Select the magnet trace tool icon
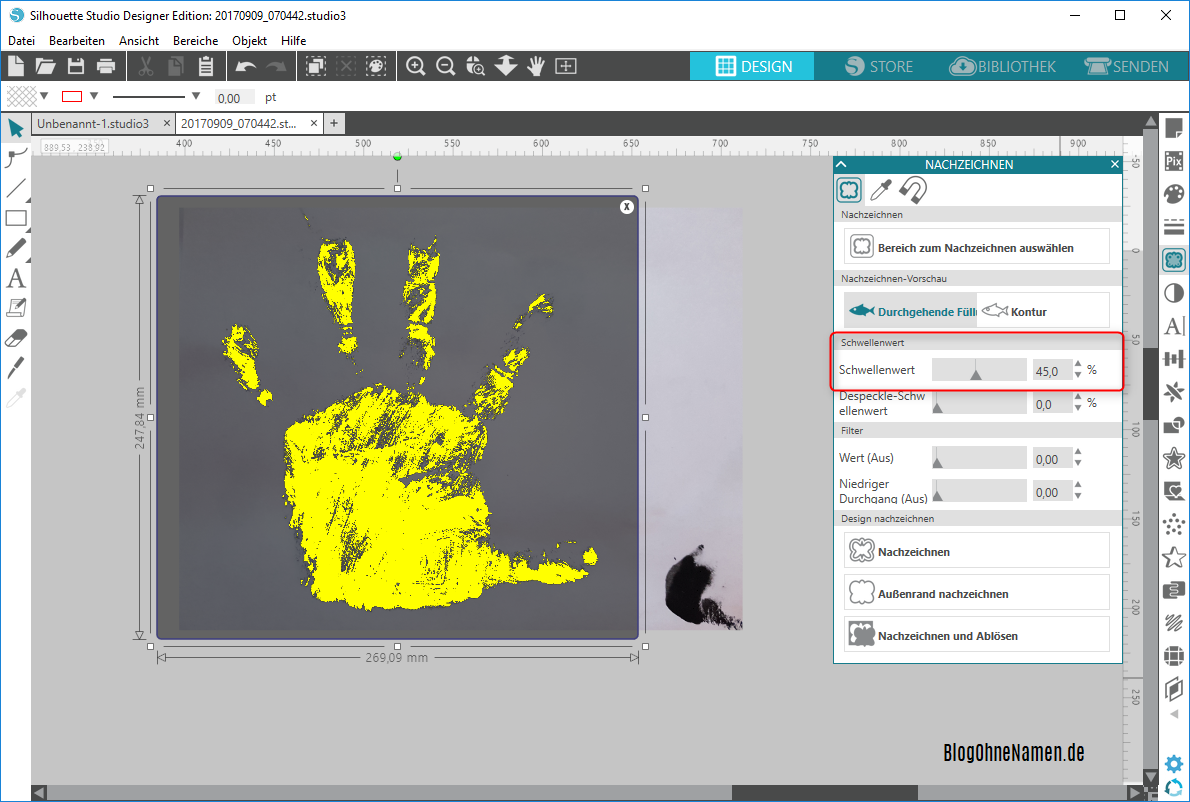Image resolution: width=1190 pixels, height=802 pixels. click(912, 189)
